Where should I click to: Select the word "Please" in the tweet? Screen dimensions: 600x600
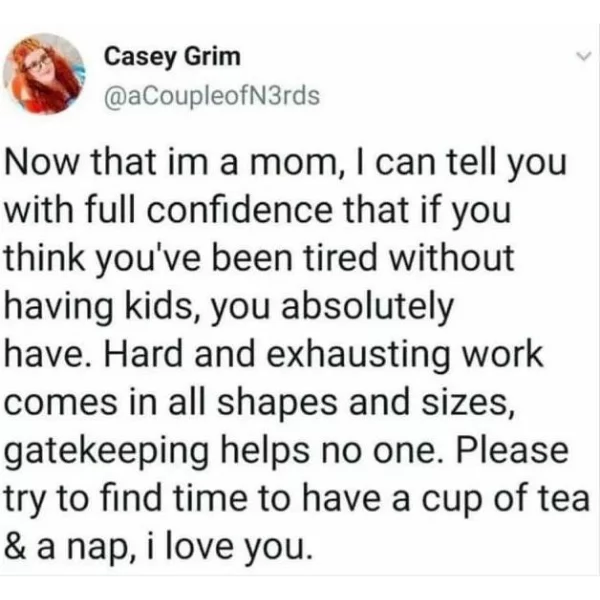(512, 450)
